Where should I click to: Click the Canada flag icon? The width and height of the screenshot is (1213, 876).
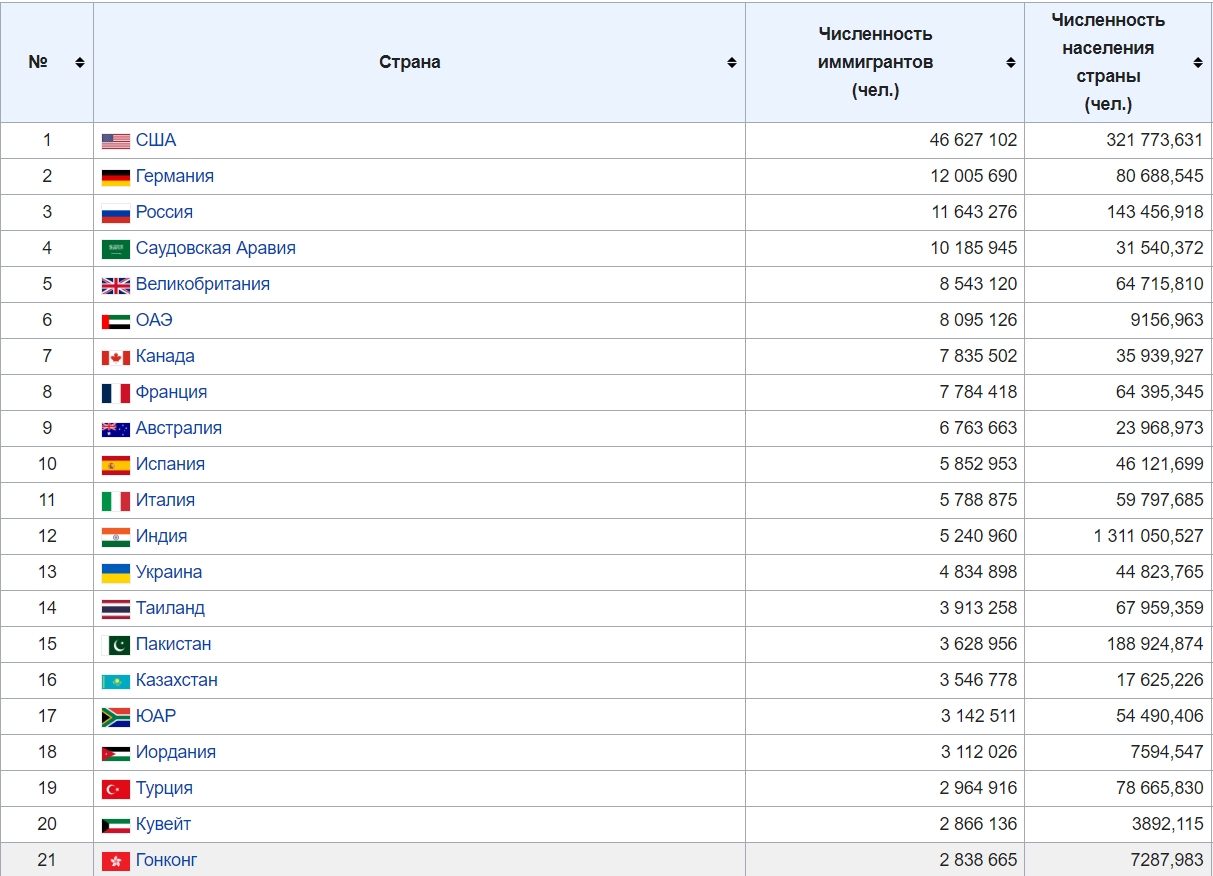click(x=116, y=357)
